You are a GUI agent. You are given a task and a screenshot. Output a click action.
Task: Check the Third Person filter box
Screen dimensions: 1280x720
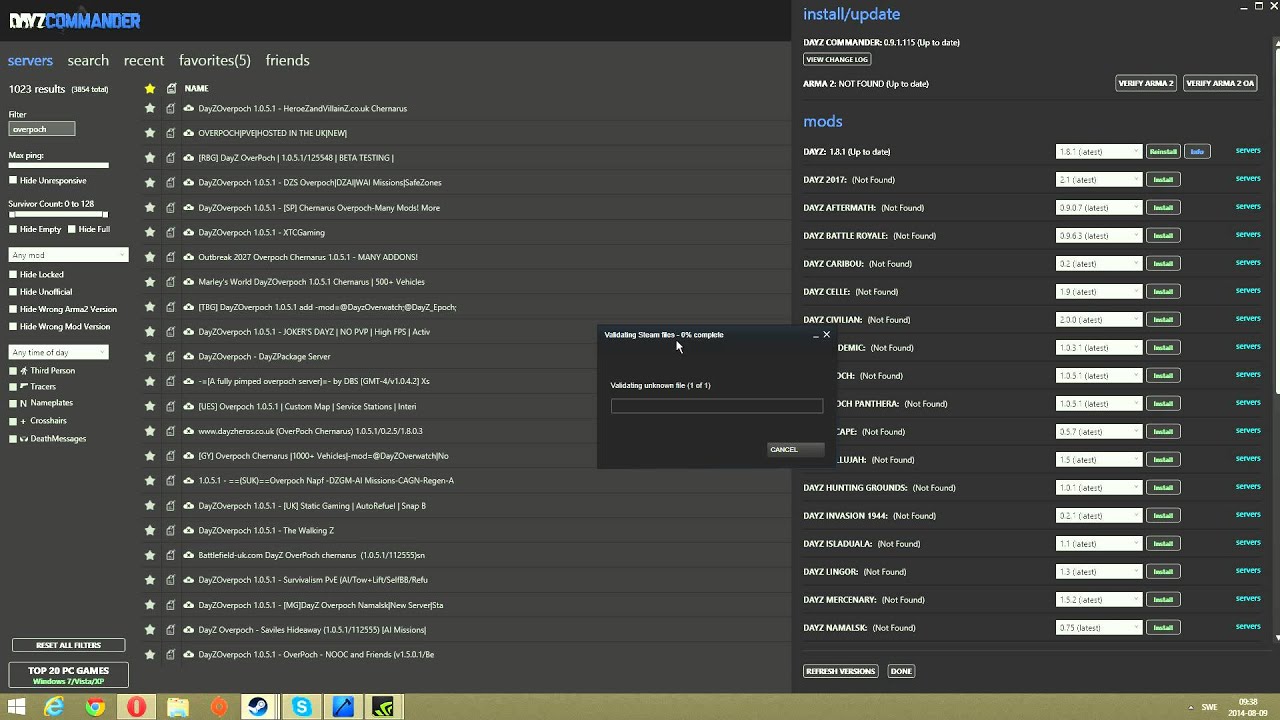pos(13,371)
